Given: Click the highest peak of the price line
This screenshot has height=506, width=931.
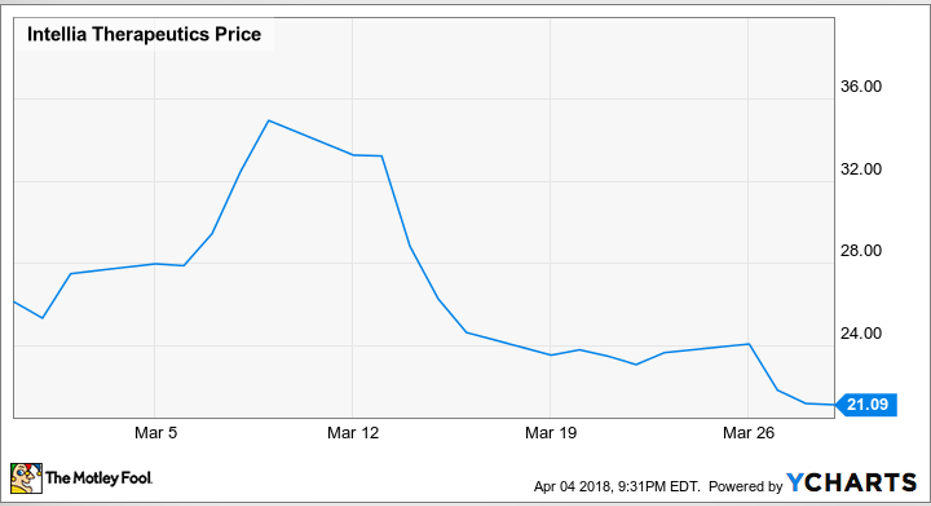Looking at the screenshot, I should pos(268,121).
